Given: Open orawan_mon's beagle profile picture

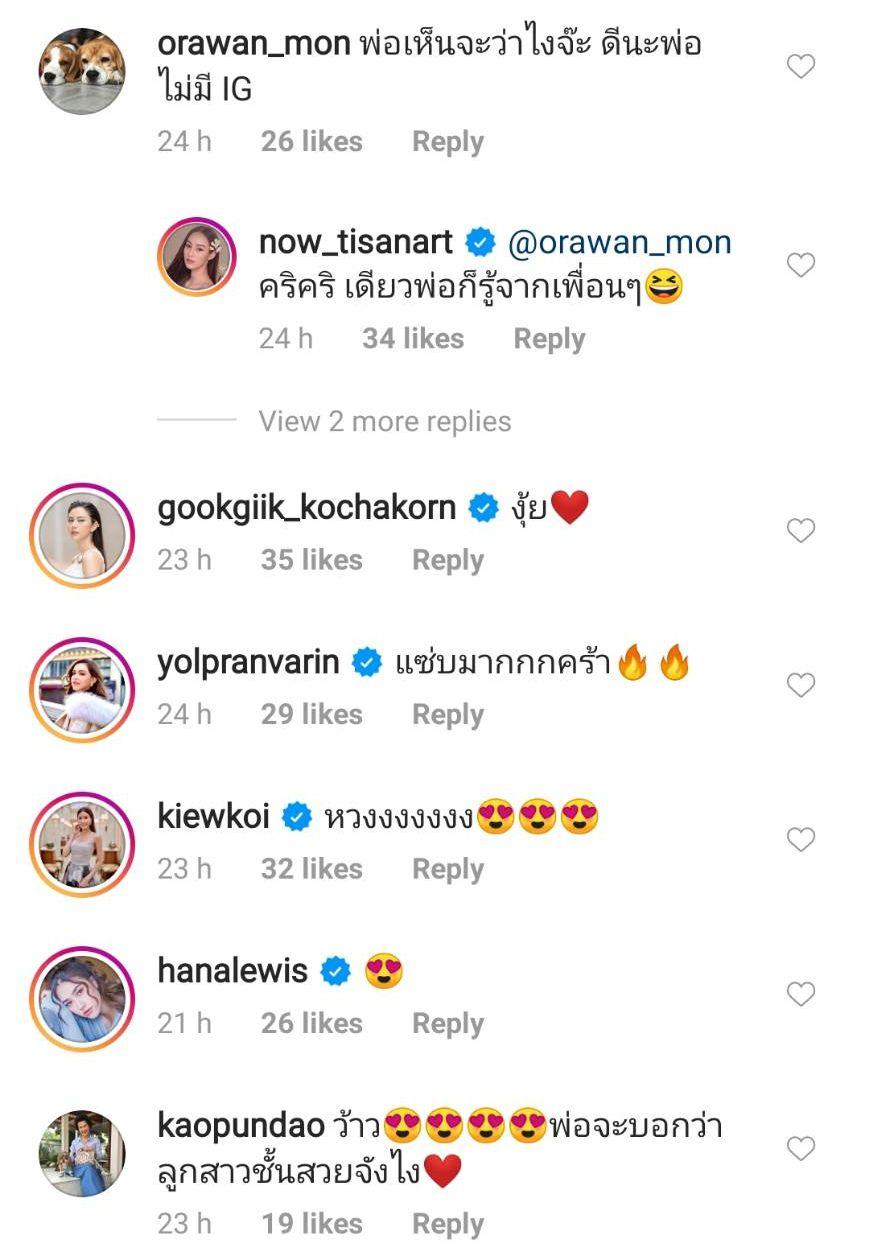Looking at the screenshot, I should coord(82,72).
